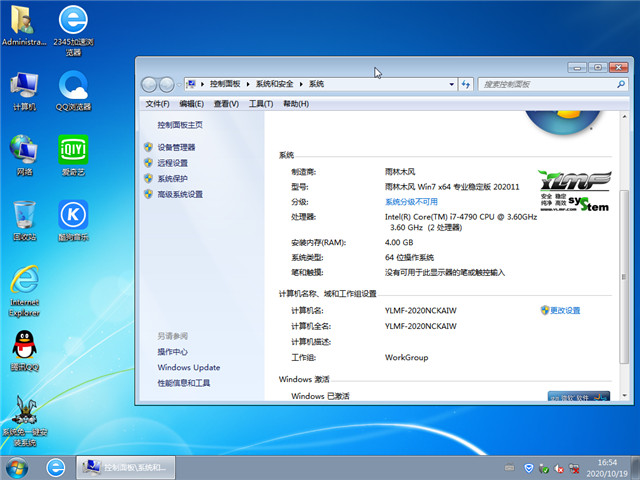
Task: Expand arrow after 系统和安全 breadcrumb
Action: (x=301, y=84)
